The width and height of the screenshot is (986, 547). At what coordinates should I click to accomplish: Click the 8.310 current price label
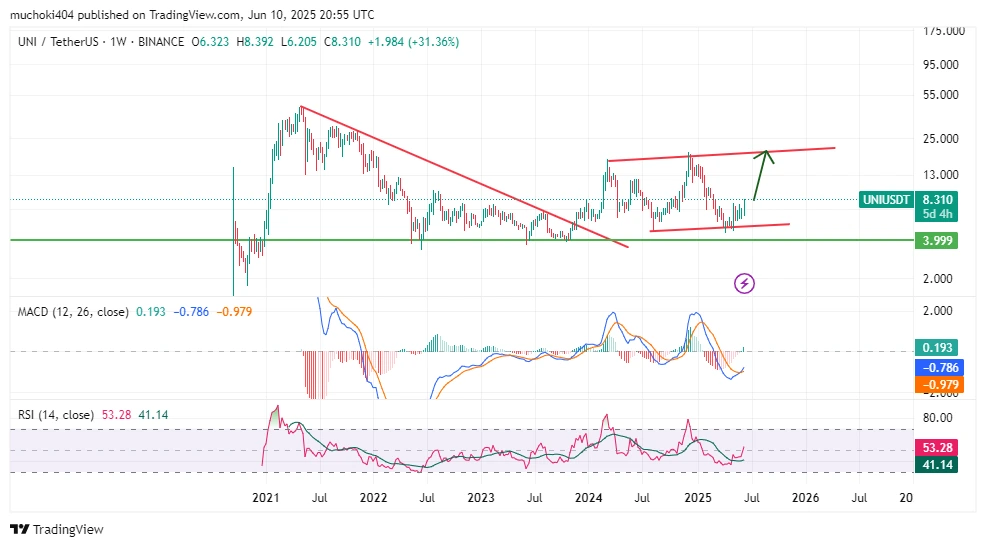pyautogui.click(x=937, y=200)
